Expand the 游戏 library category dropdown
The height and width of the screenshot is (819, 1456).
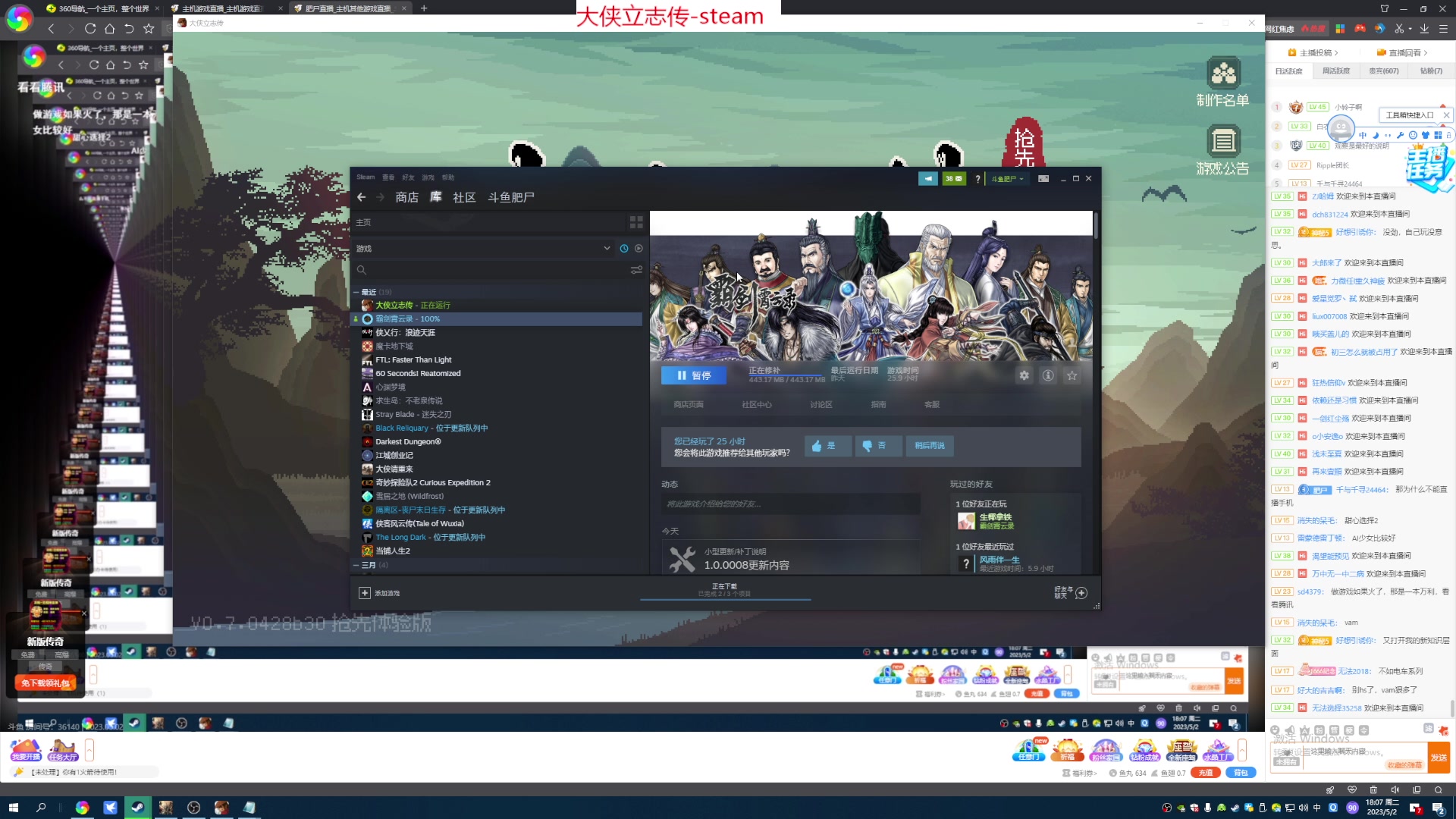point(607,249)
